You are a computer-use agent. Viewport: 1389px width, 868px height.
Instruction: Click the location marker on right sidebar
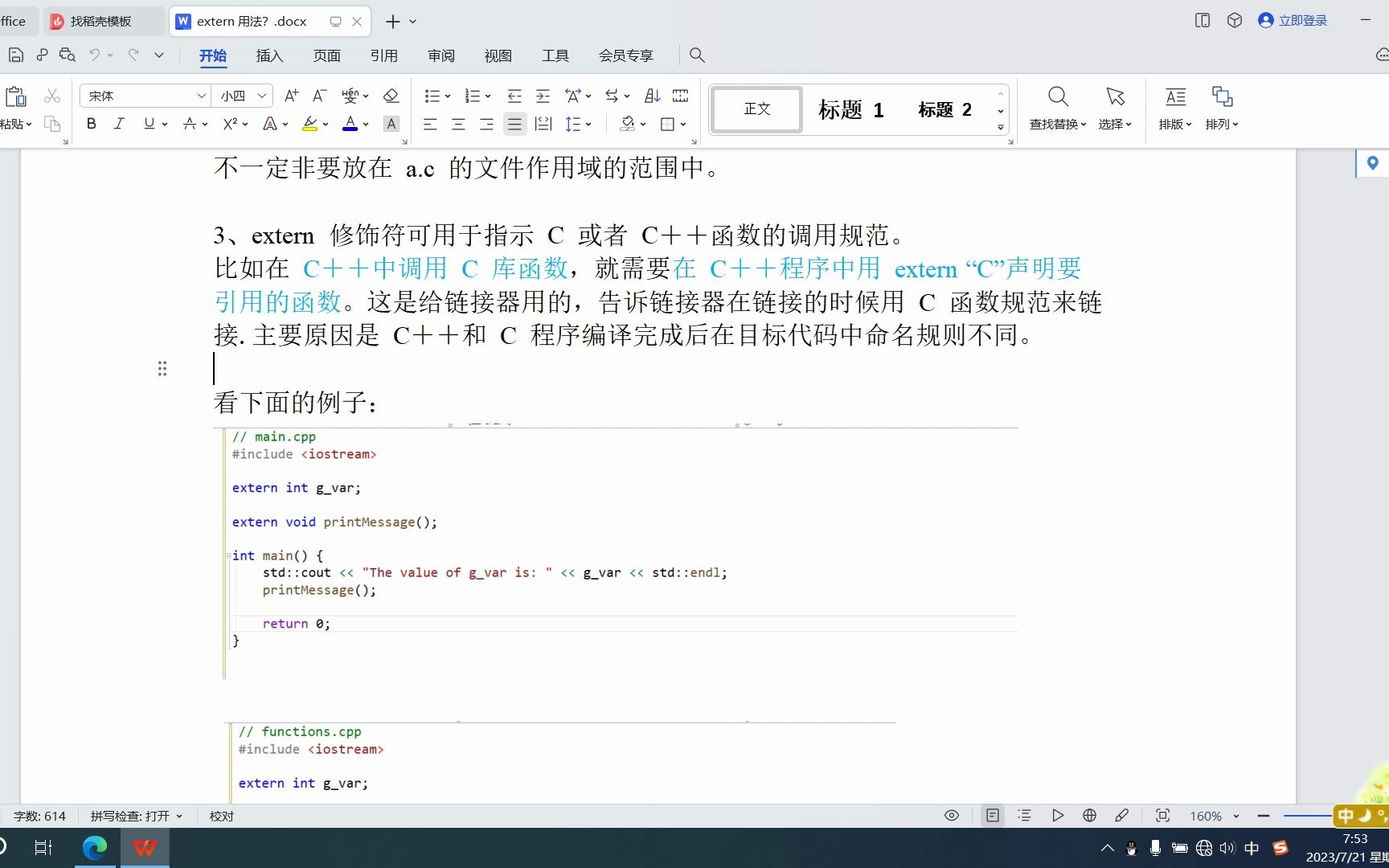point(1373,163)
